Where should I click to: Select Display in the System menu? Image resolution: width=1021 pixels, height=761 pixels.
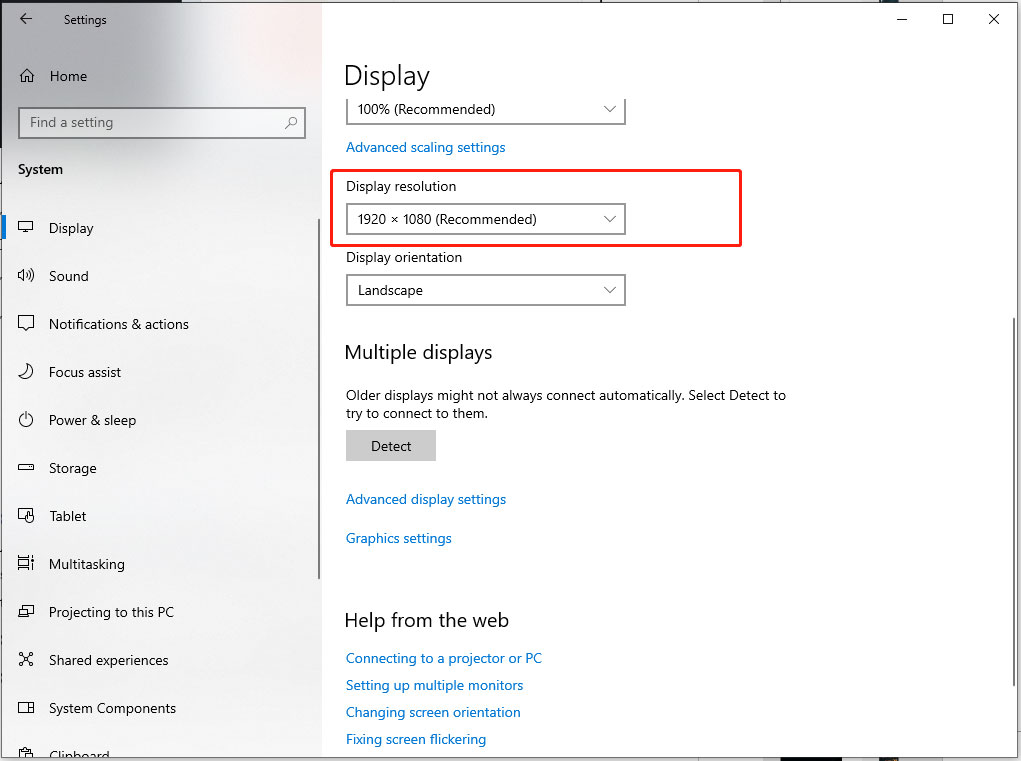68,228
